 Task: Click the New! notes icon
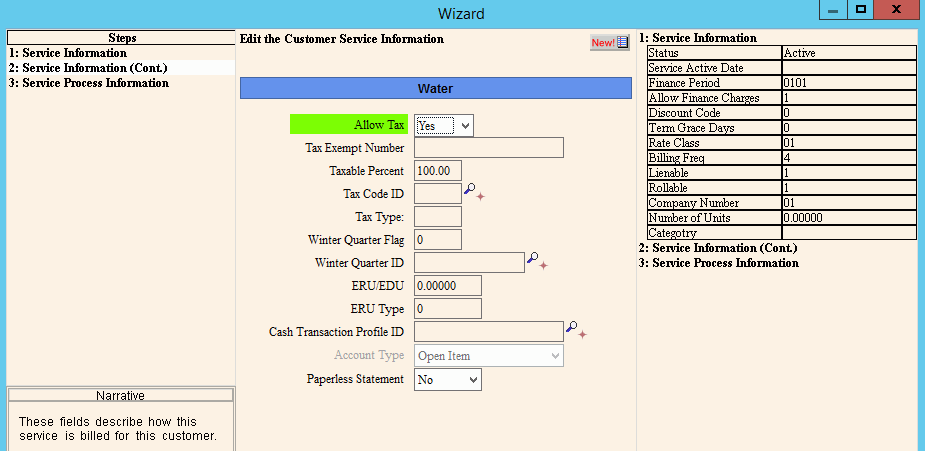[x=610, y=42]
